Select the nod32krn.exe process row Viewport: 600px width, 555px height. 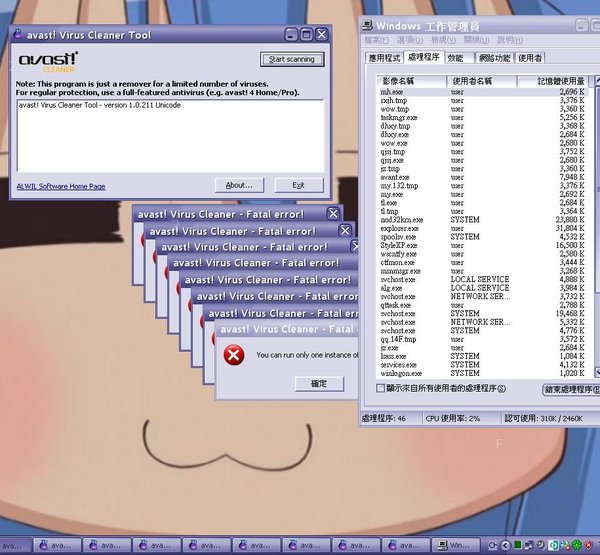[484, 220]
